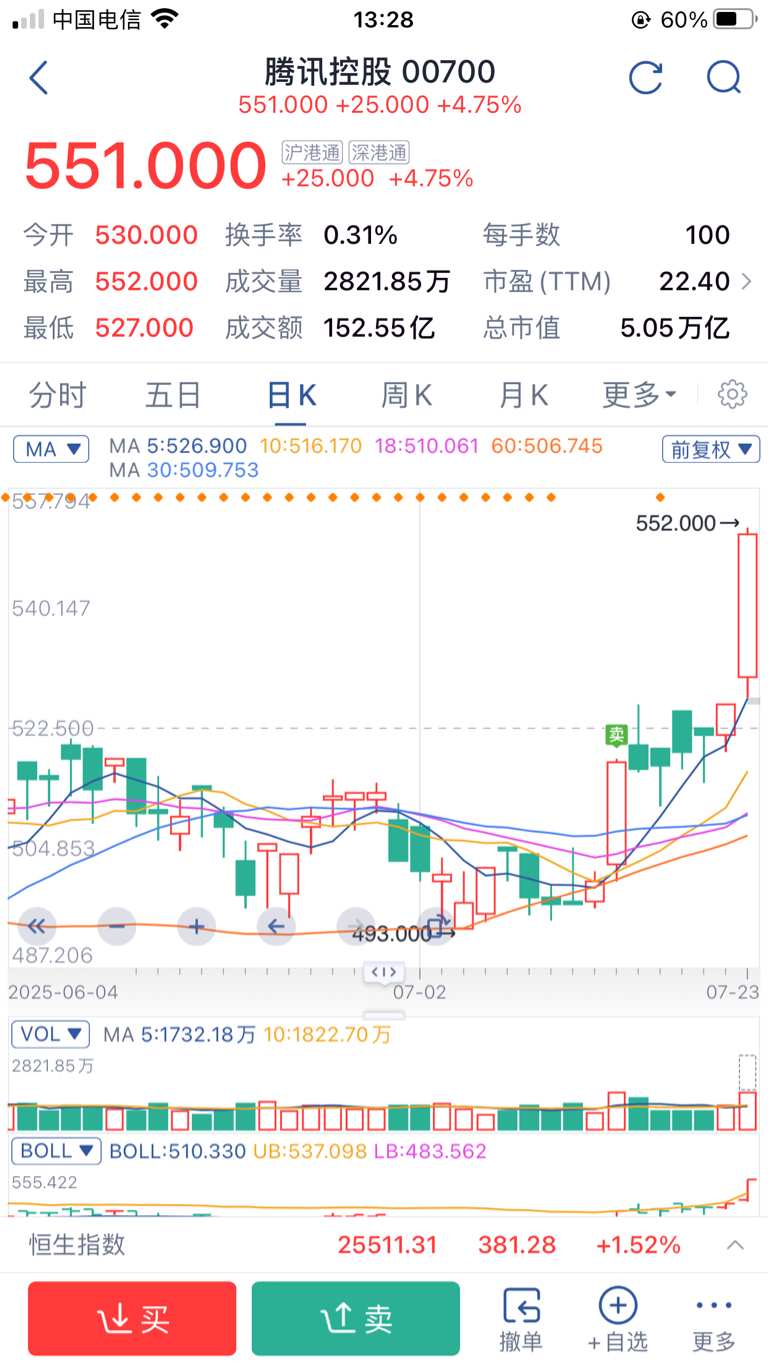
Task: Tap MA 60:506.745 legend value
Action: click(x=545, y=446)
